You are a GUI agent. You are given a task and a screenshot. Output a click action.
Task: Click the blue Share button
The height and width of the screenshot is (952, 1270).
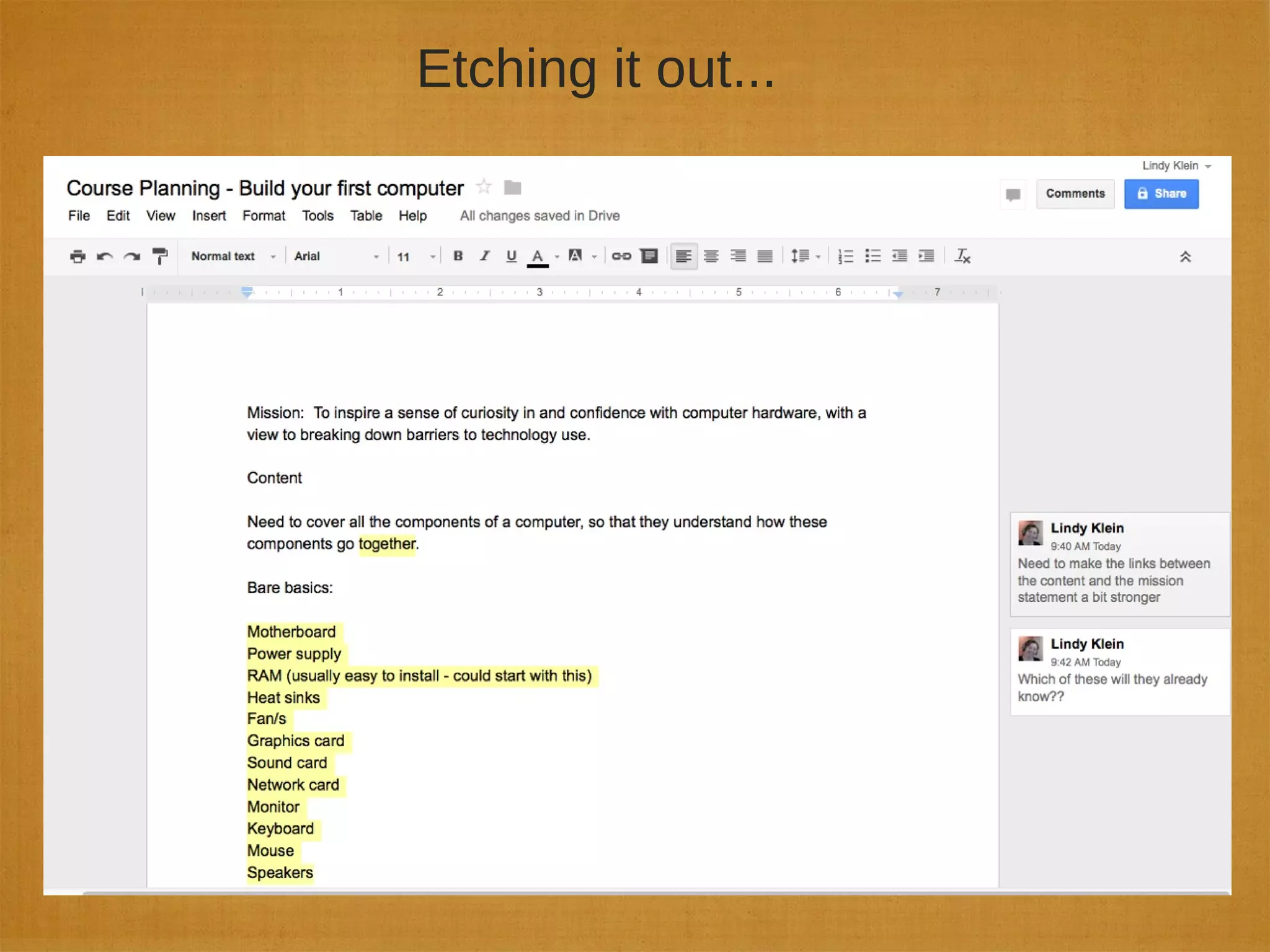point(1161,194)
